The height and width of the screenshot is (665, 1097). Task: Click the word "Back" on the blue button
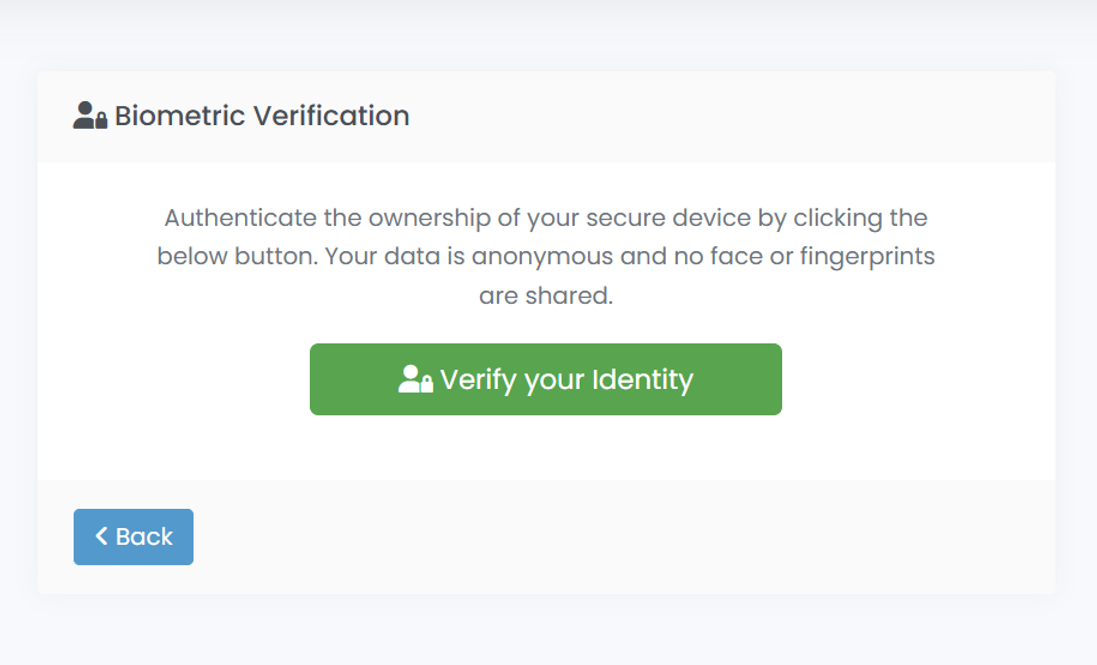[x=144, y=537]
